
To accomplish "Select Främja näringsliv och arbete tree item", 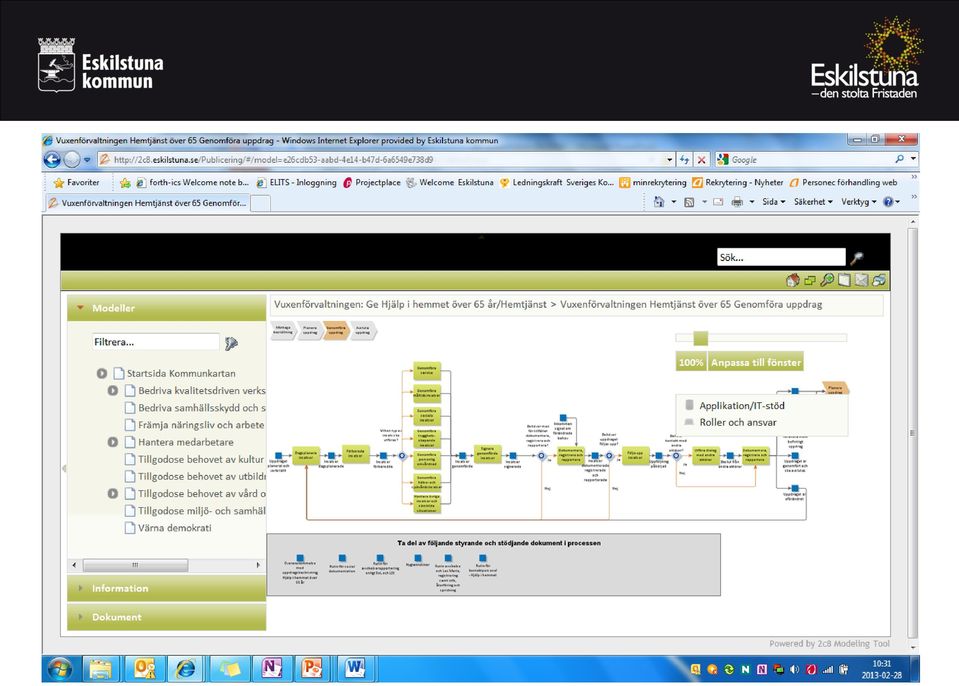I will [201, 425].
